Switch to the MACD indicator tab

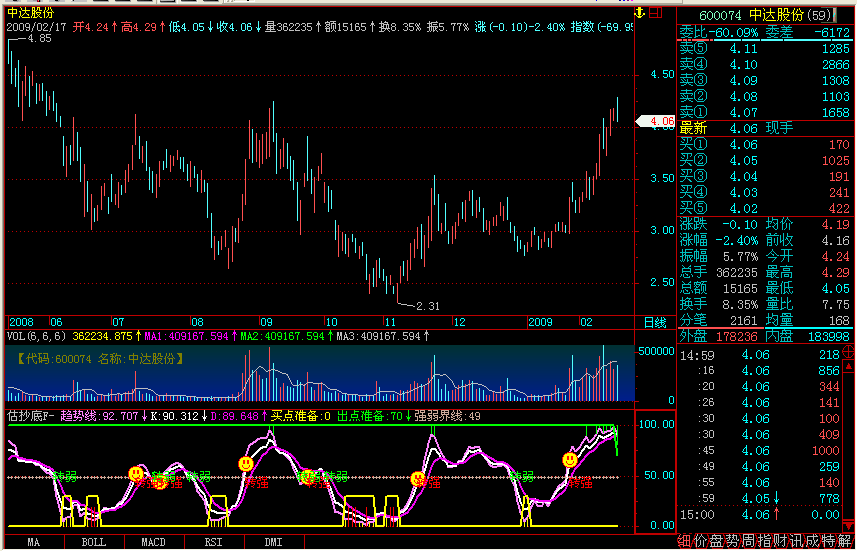(154, 543)
